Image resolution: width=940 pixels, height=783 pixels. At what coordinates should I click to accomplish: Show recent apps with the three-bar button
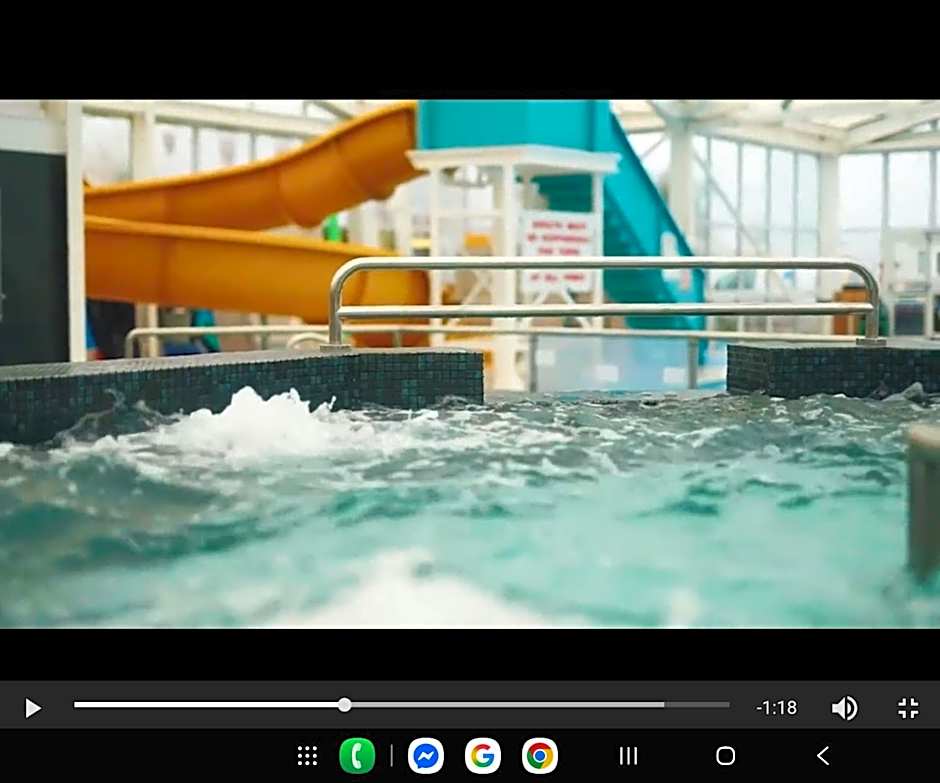click(x=628, y=756)
